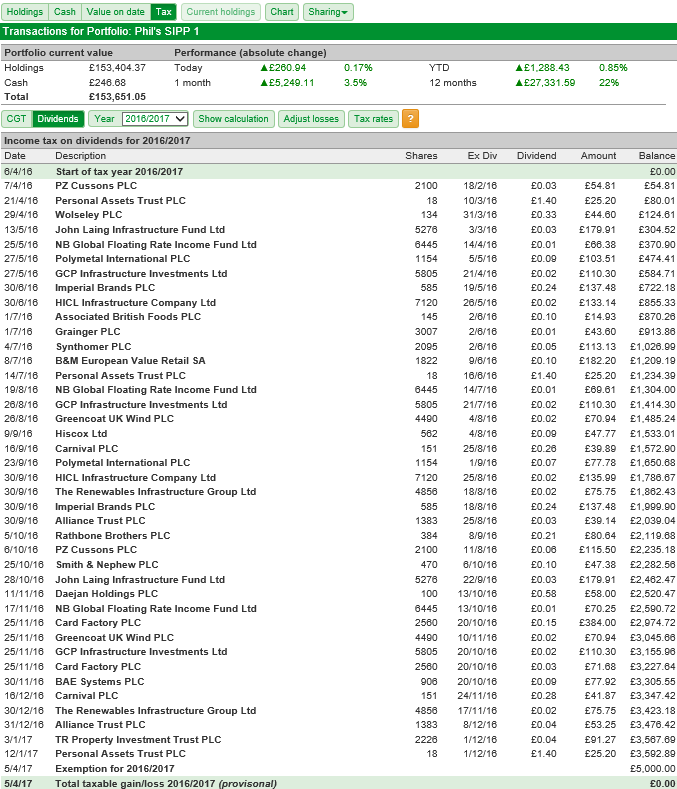This screenshot has width=677, height=789.
Task: Click Show calculation button
Action: 234,119
